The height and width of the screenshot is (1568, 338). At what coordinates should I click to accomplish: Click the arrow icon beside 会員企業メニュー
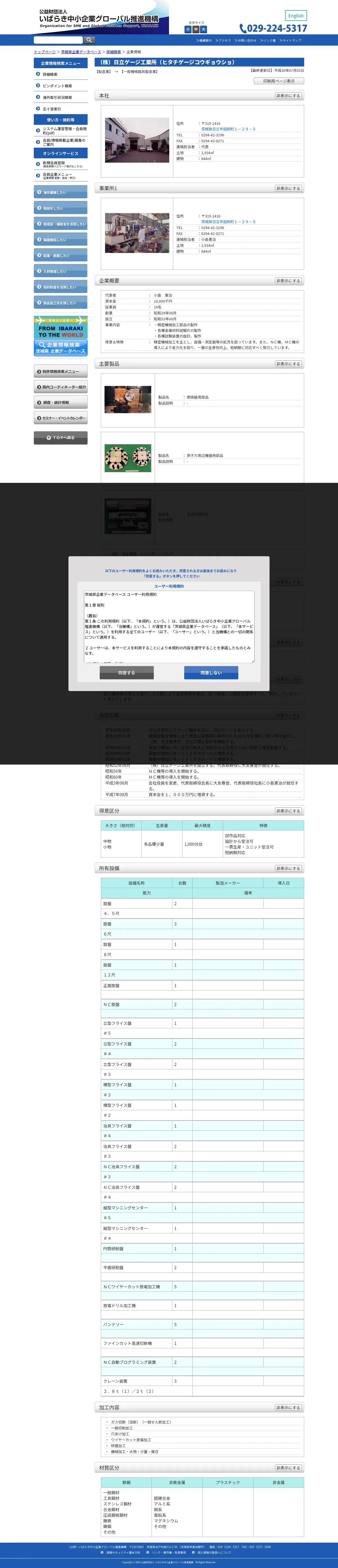tap(38, 176)
